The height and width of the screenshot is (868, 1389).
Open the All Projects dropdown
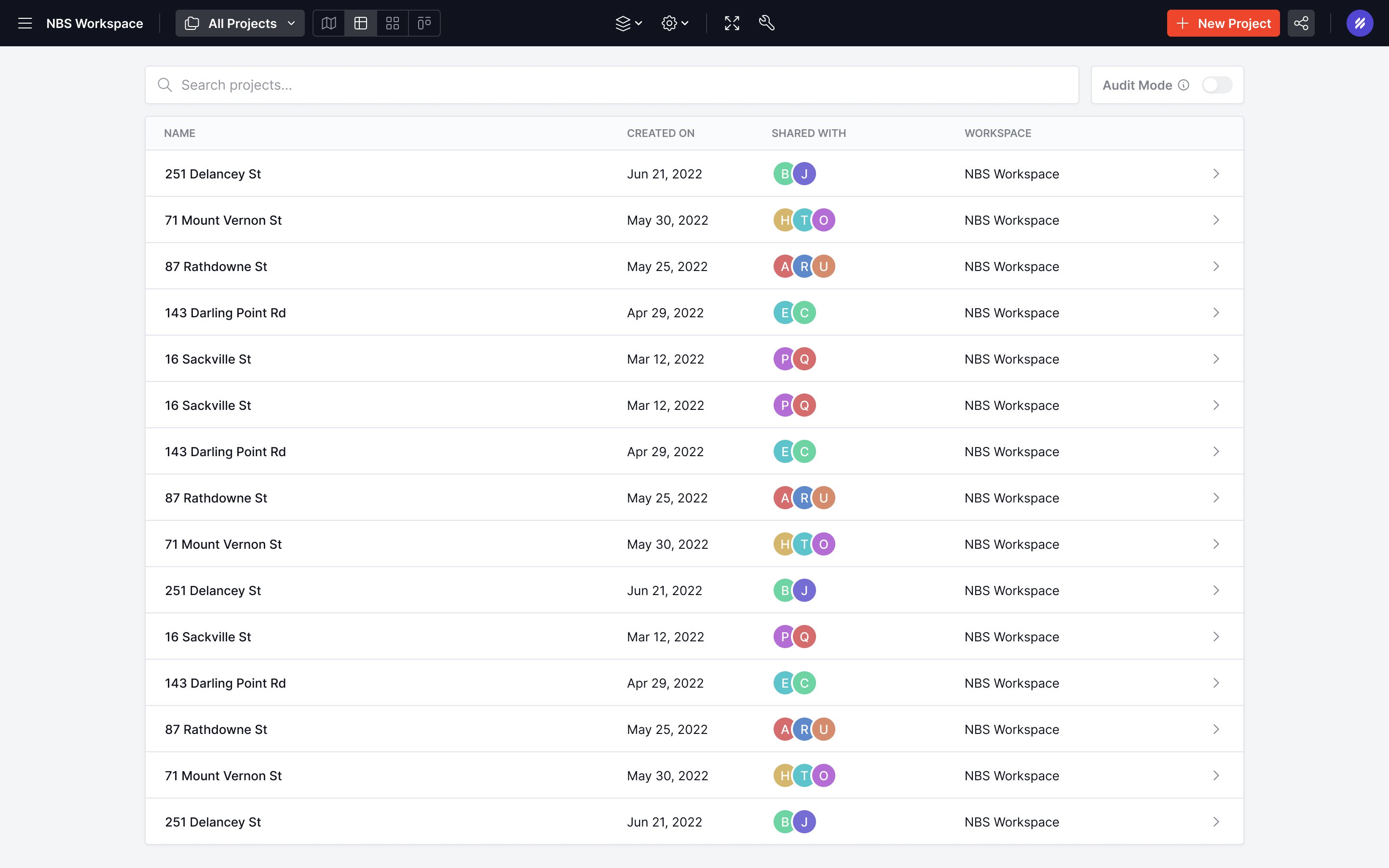point(240,23)
